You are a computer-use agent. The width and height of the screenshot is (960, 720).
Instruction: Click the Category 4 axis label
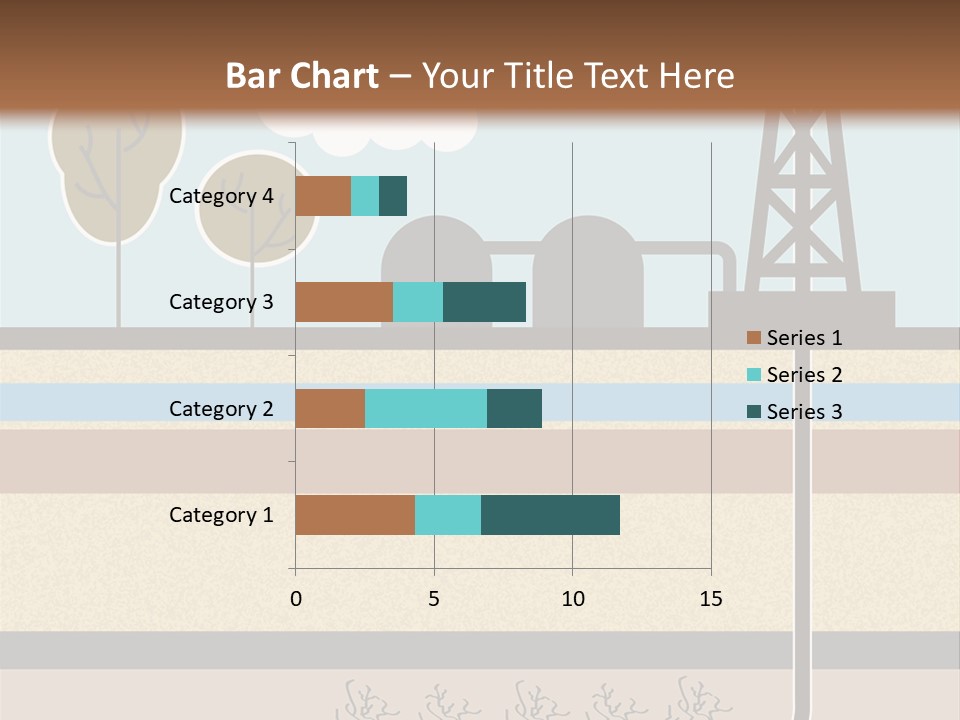221,196
